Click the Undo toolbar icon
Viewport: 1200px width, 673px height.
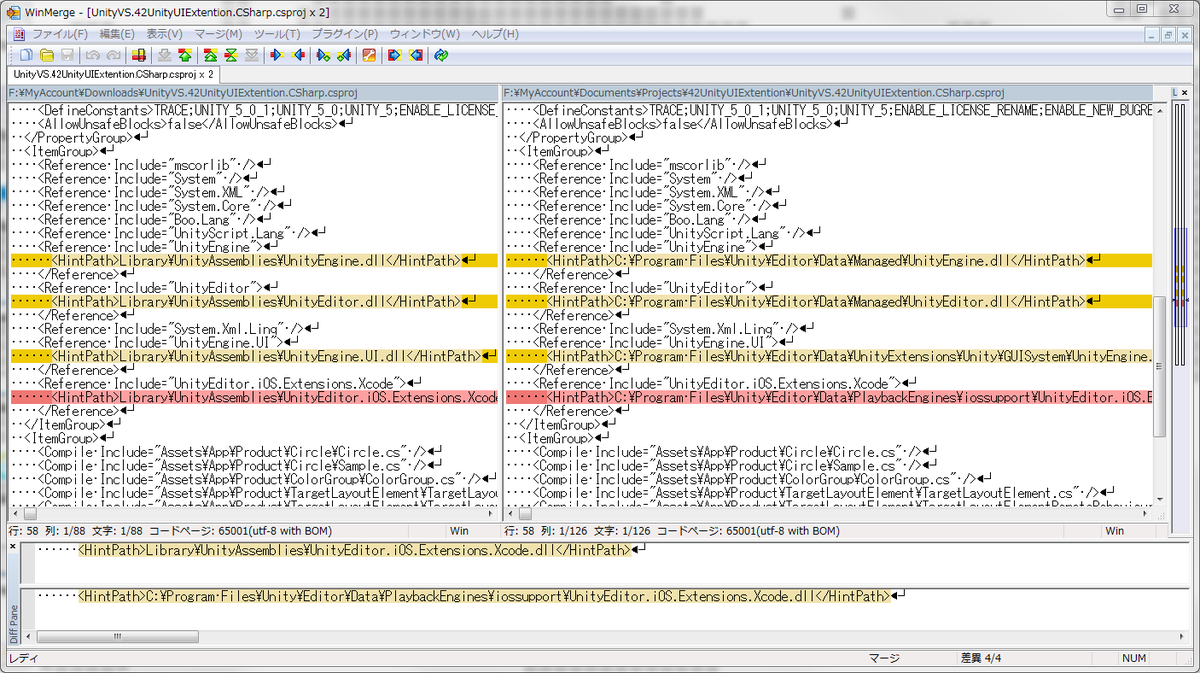(x=93, y=55)
